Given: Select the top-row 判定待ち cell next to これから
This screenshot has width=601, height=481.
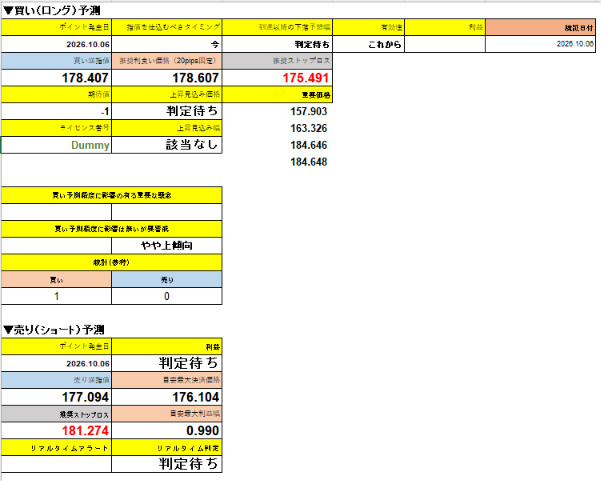Looking at the screenshot, I should [277, 44].
